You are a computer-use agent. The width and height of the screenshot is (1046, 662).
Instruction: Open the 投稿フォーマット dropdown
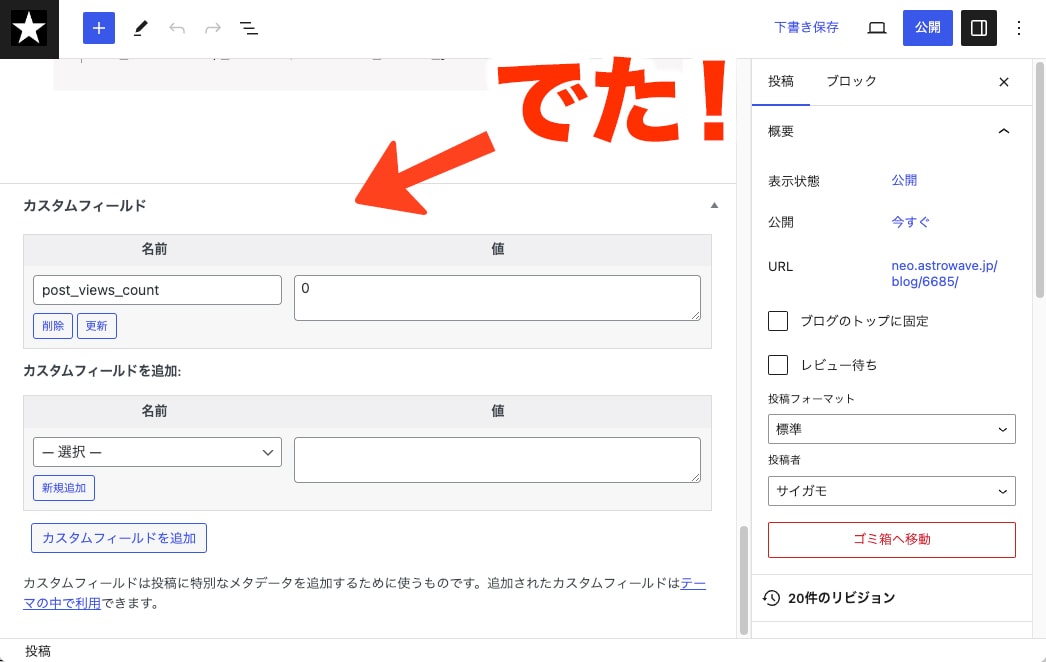[891, 429]
